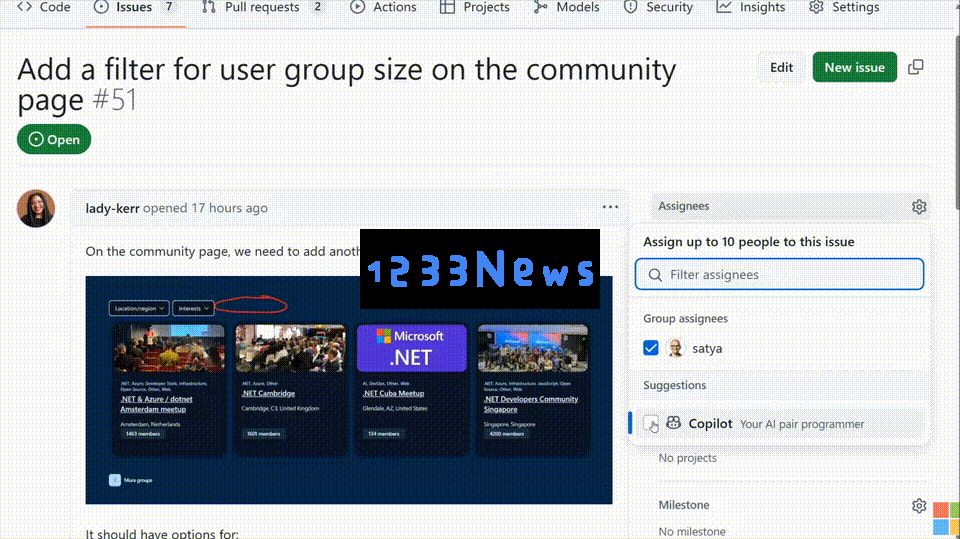
Task: Click the Code brackets icon
Action: click(24, 7)
